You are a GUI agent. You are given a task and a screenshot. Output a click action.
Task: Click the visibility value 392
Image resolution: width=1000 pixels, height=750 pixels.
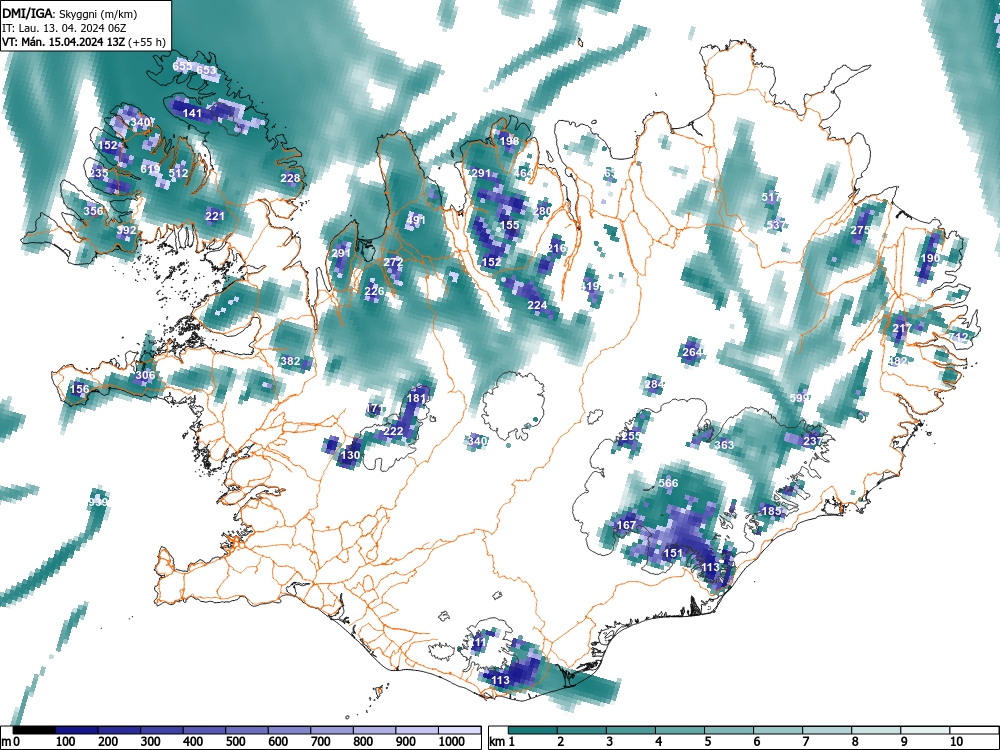(126, 230)
